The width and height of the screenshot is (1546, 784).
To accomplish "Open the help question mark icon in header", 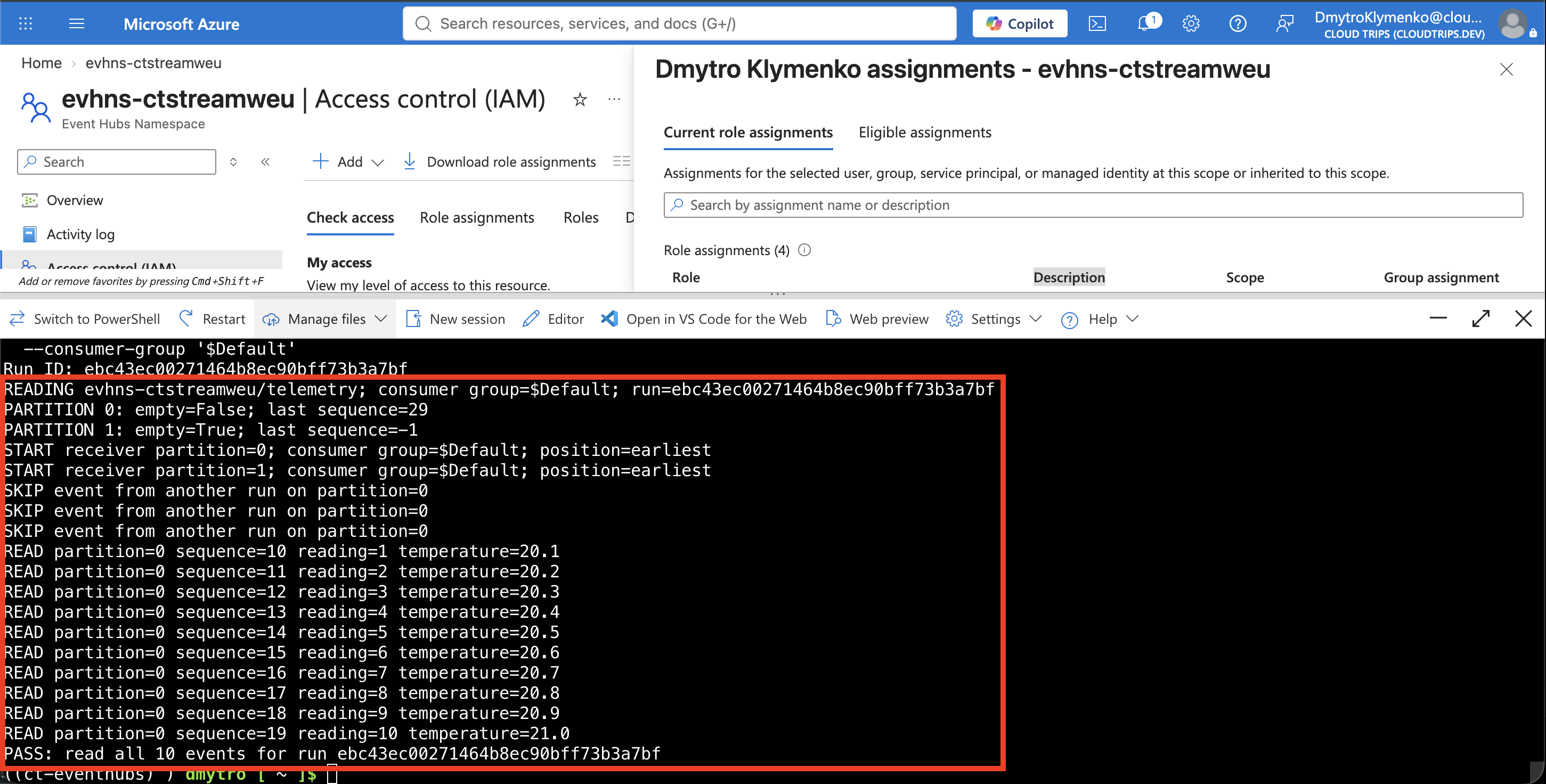I will click(1238, 23).
